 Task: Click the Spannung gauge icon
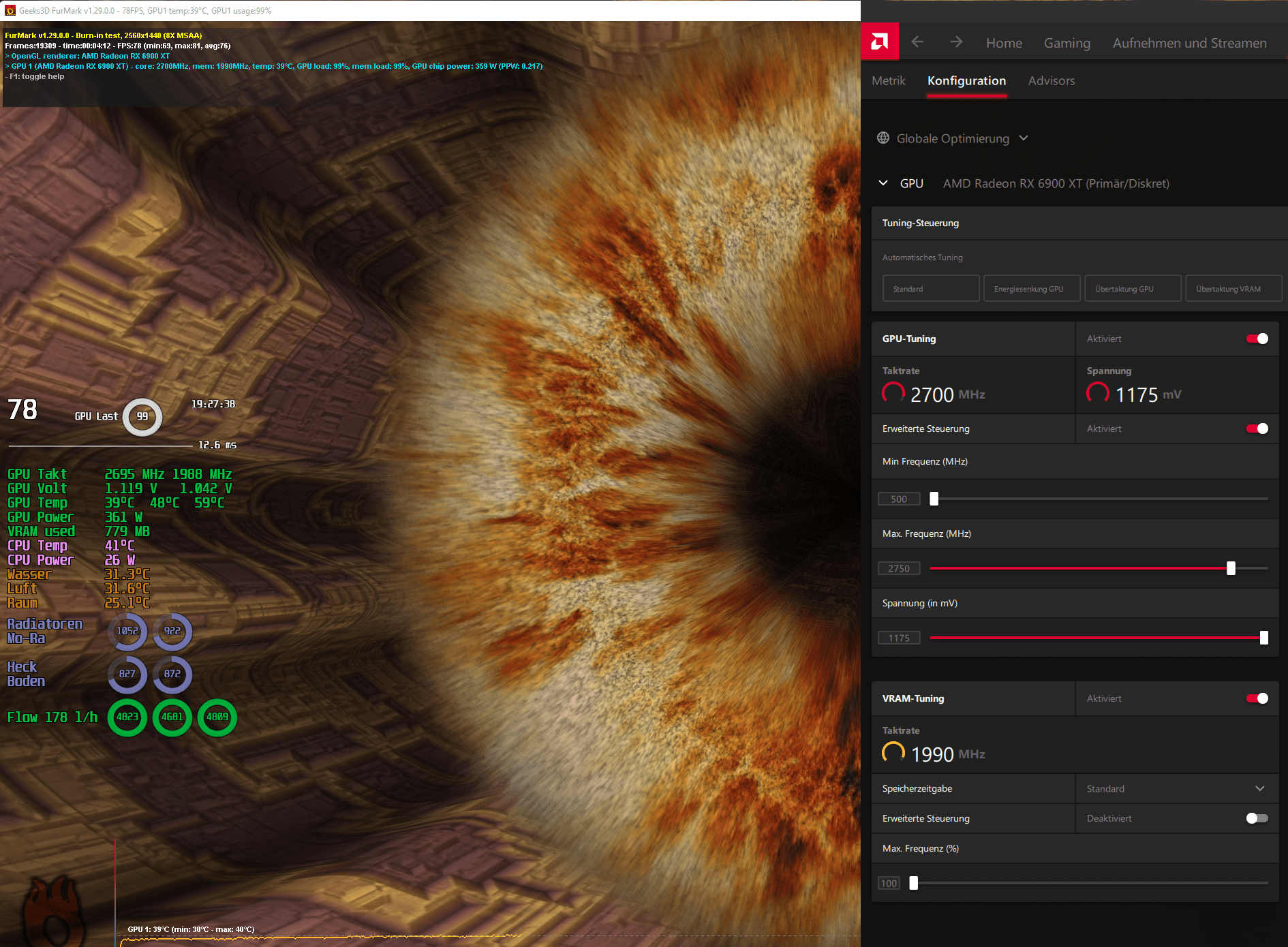pyautogui.click(x=1098, y=393)
